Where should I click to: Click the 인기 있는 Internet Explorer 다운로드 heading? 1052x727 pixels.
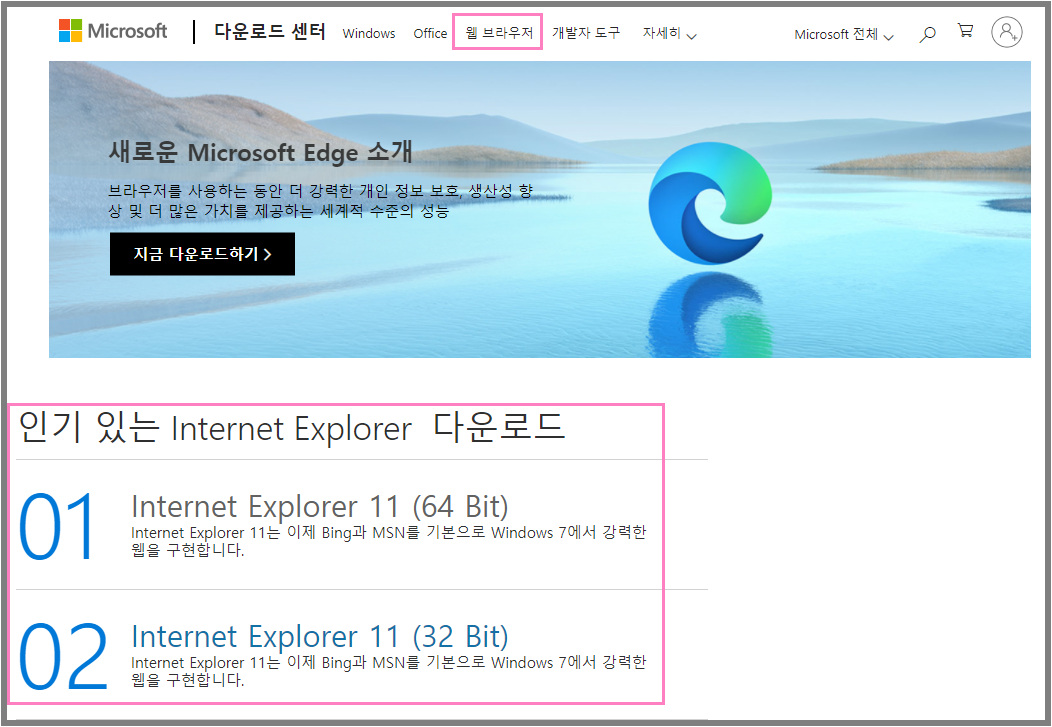click(291, 427)
